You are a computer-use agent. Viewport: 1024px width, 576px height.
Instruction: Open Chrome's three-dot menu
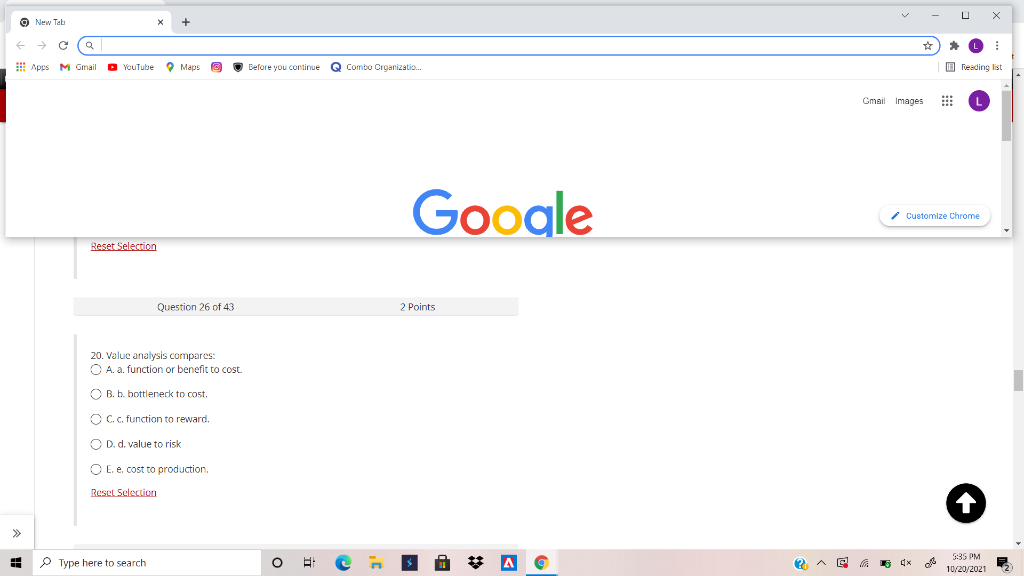pos(996,45)
